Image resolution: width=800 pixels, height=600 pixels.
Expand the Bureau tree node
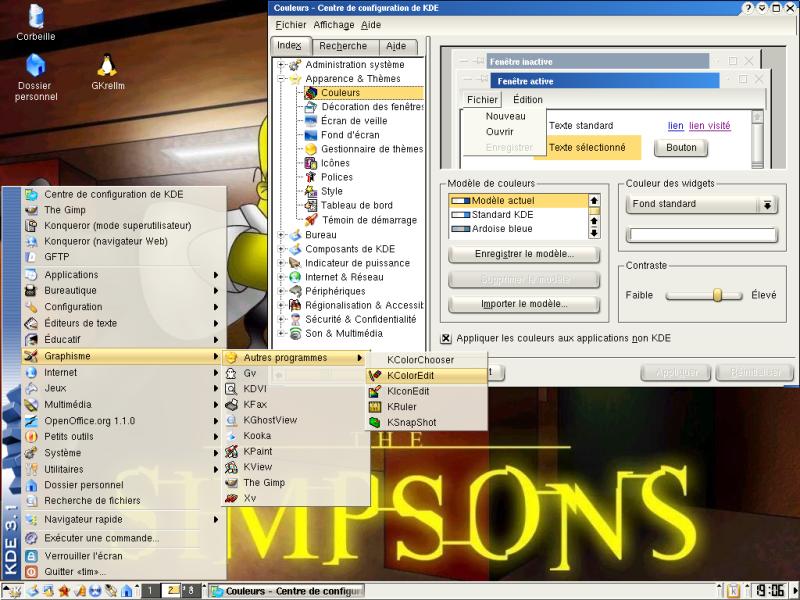click(x=281, y=235)
